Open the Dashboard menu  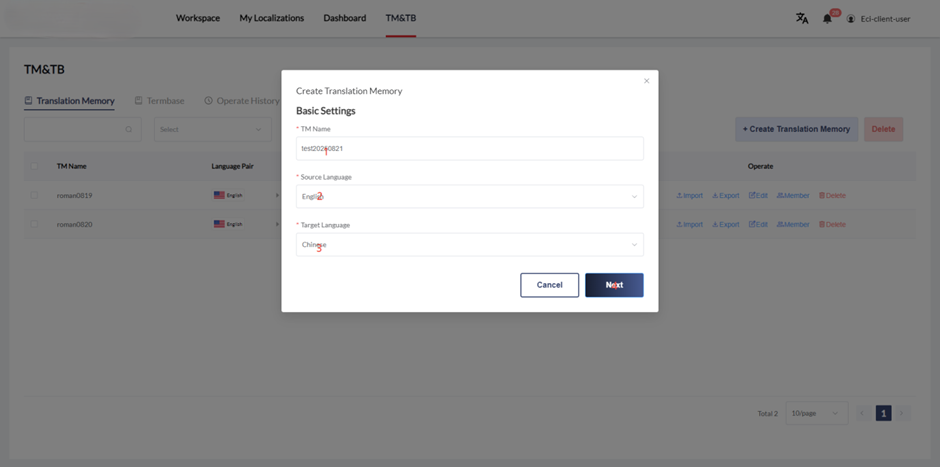(345, 18)
